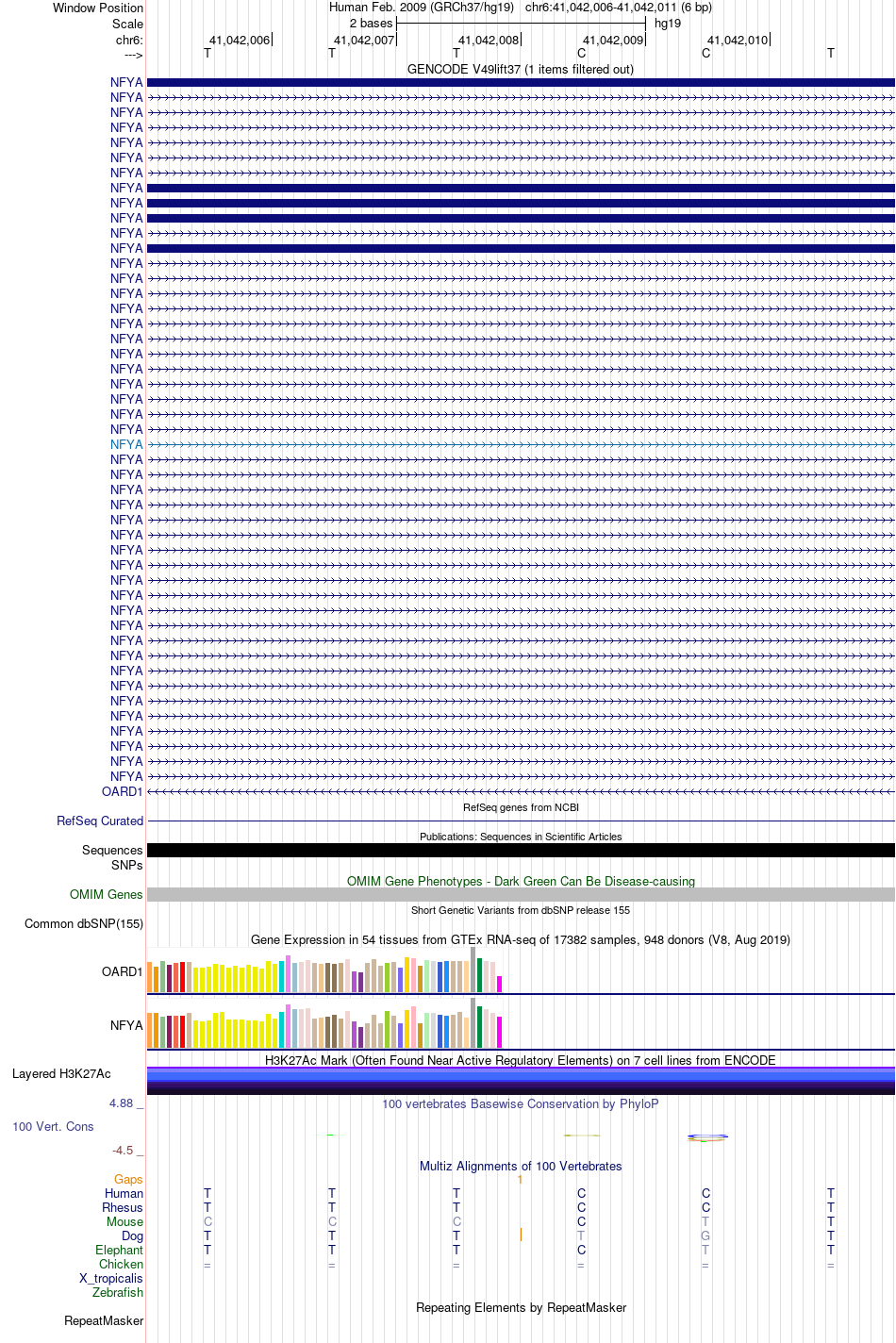This screenshot has width=896, height=1343.
Task: Select the OARD1 gene label under GENCODE
Action: click(123, 791)
